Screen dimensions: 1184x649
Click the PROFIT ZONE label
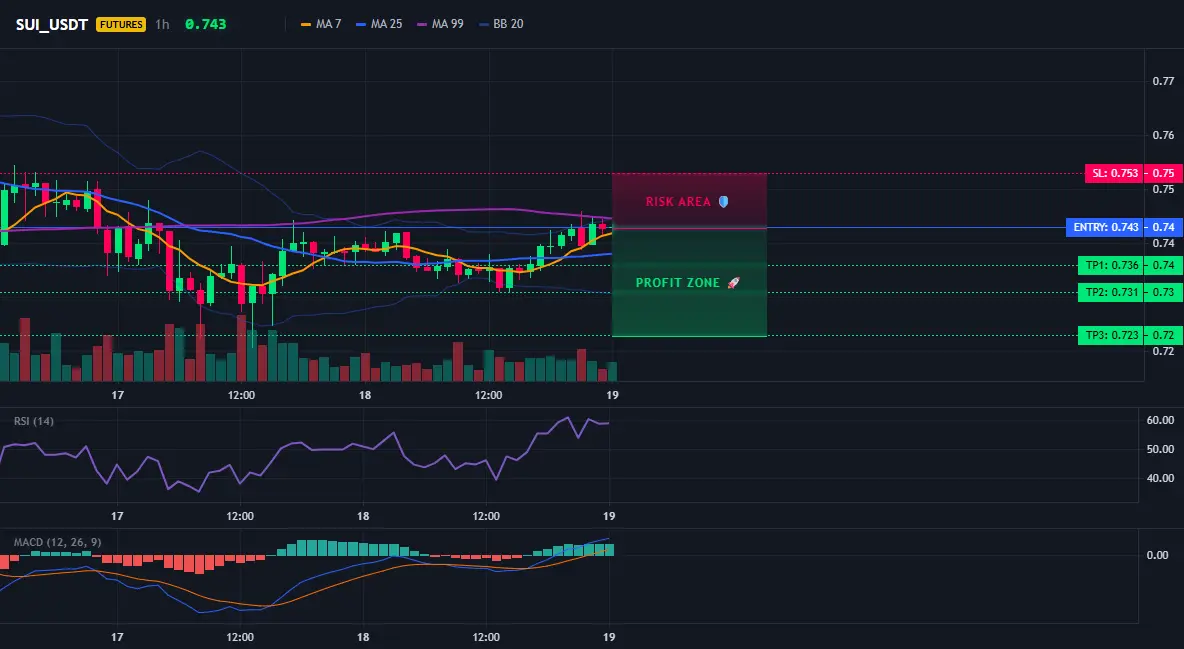[677, 283]
